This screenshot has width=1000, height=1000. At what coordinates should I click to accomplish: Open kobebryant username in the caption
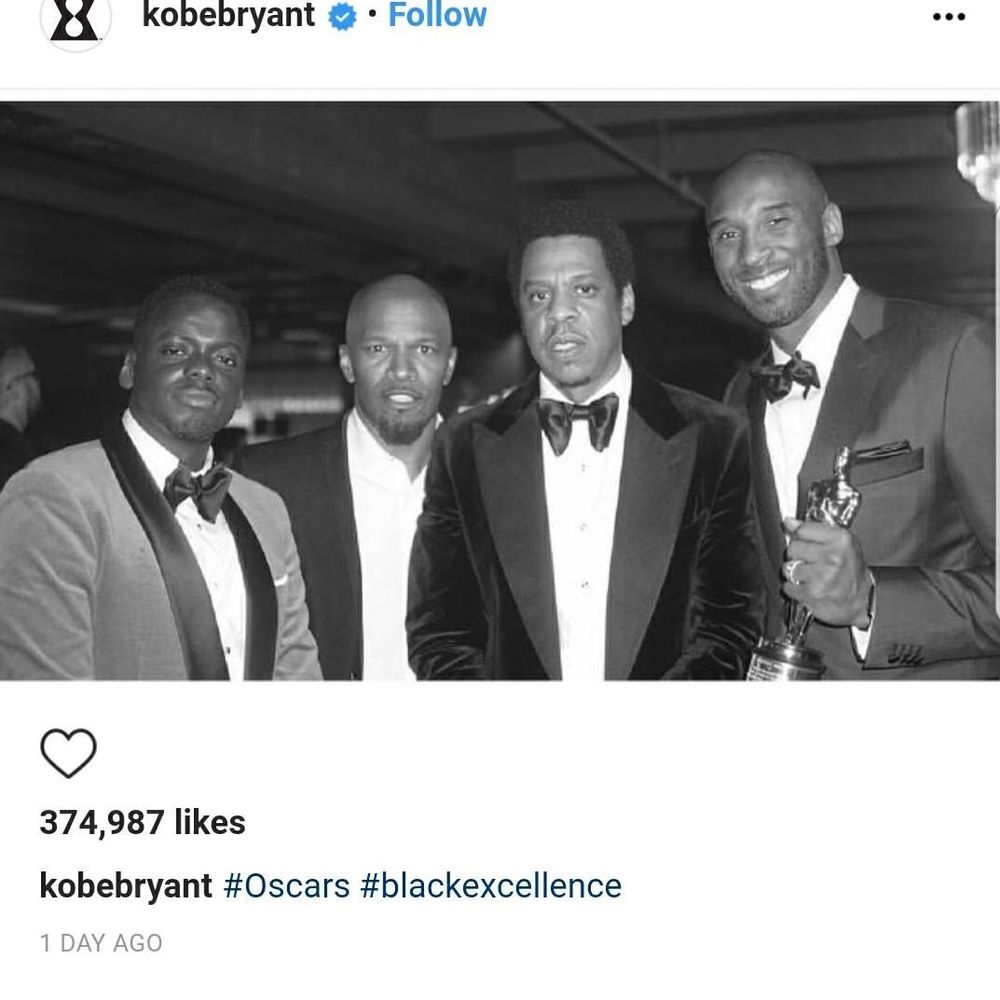(x=125, y=886)
